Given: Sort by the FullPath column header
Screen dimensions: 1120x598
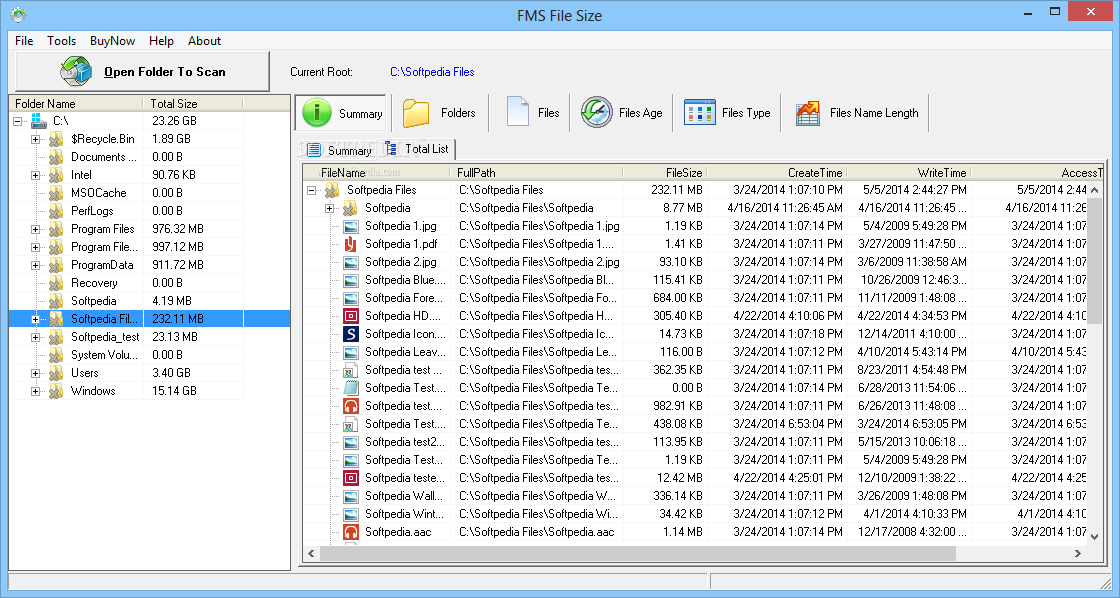Looking at the screenshot, I should 537,172.
